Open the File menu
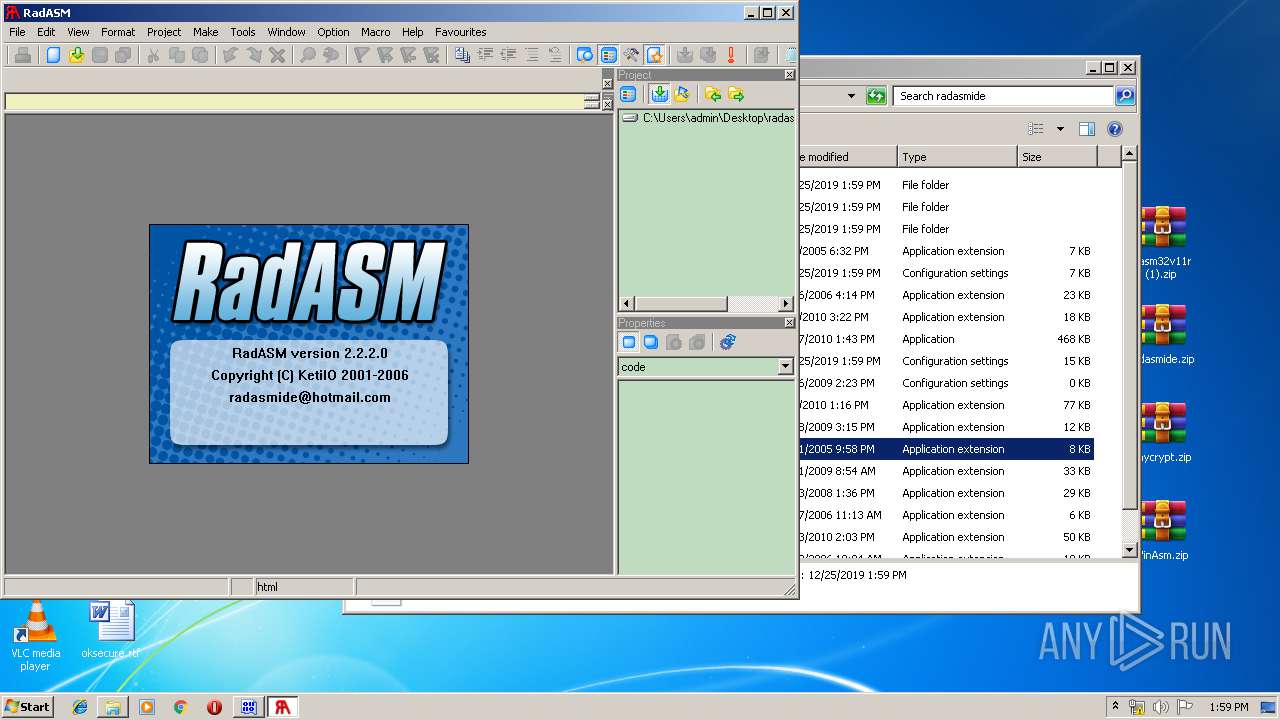The image size is (1280, 720). 17,32
